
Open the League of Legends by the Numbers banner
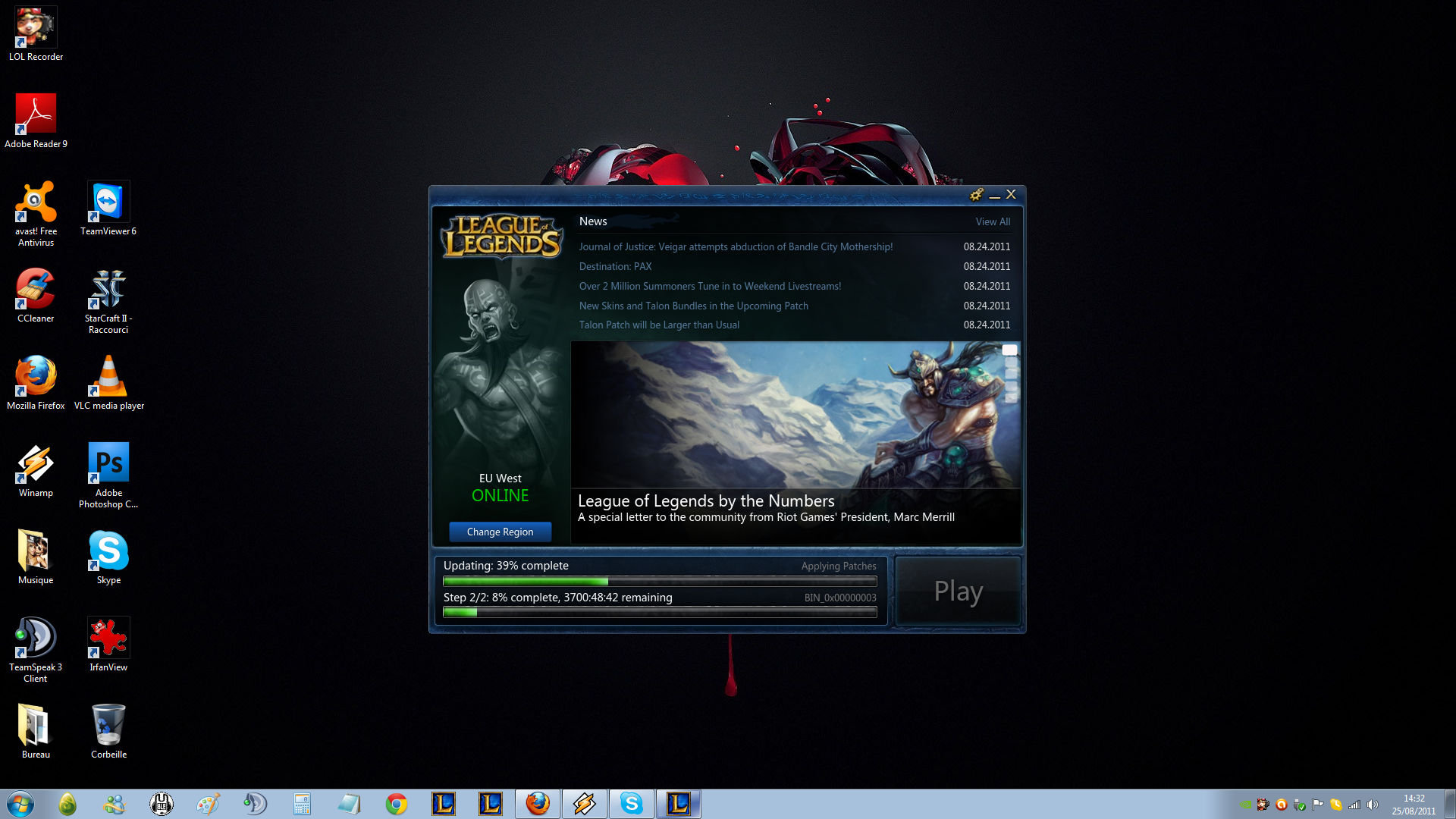(795, 441)
